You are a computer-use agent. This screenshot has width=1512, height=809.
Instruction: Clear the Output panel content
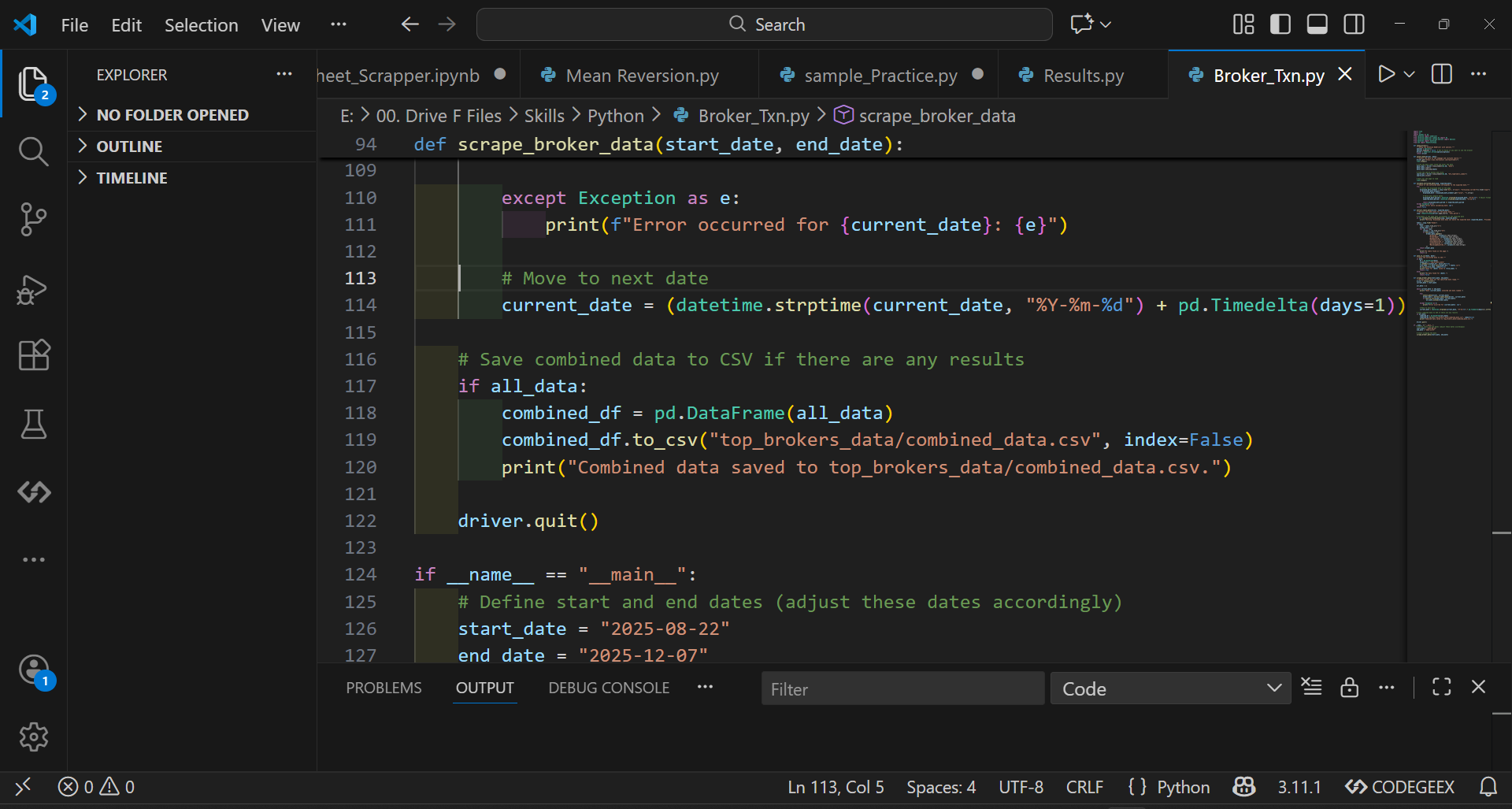(x=1312, y=687)
